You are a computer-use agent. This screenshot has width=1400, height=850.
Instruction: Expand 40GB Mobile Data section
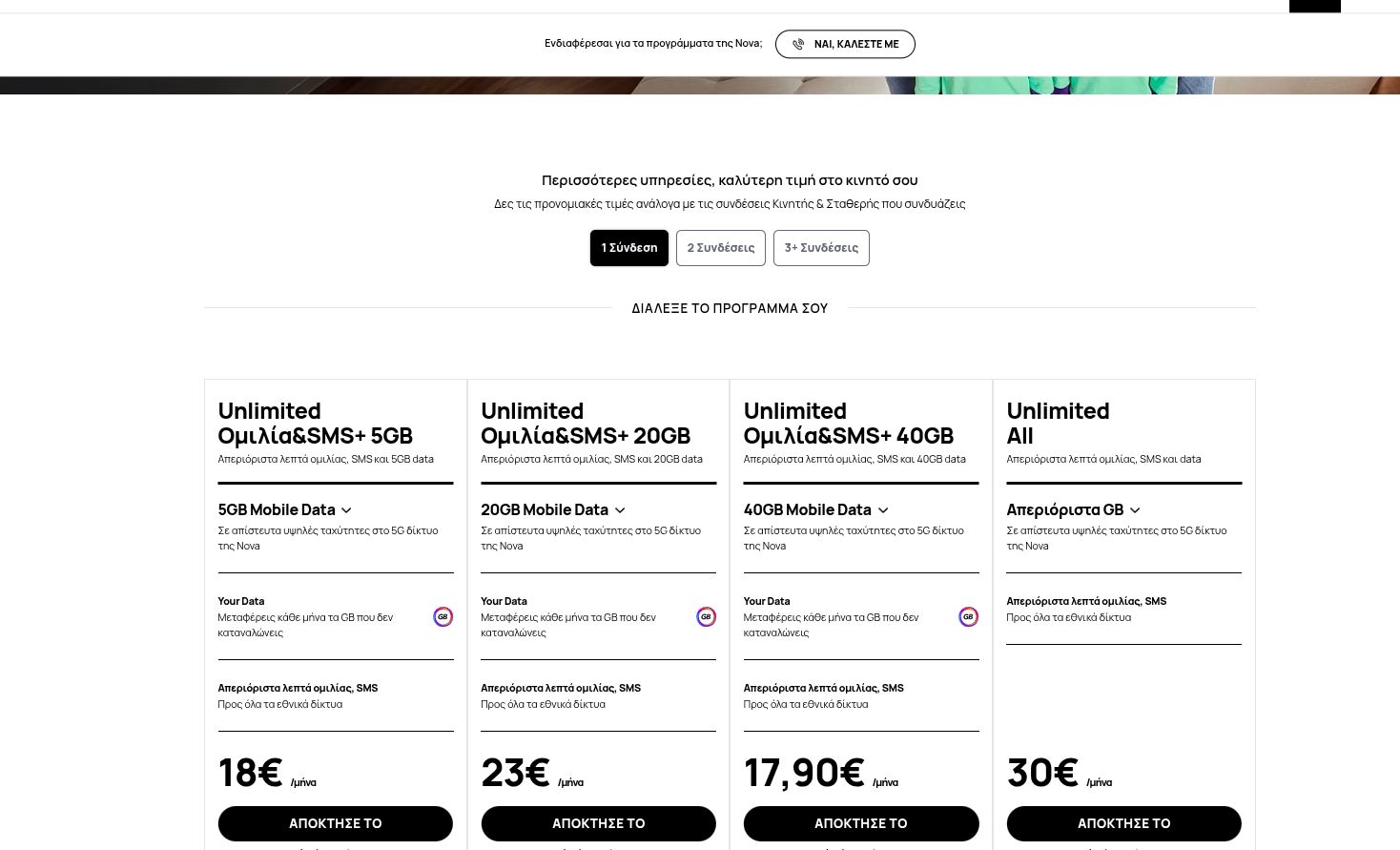click(883, 510)
